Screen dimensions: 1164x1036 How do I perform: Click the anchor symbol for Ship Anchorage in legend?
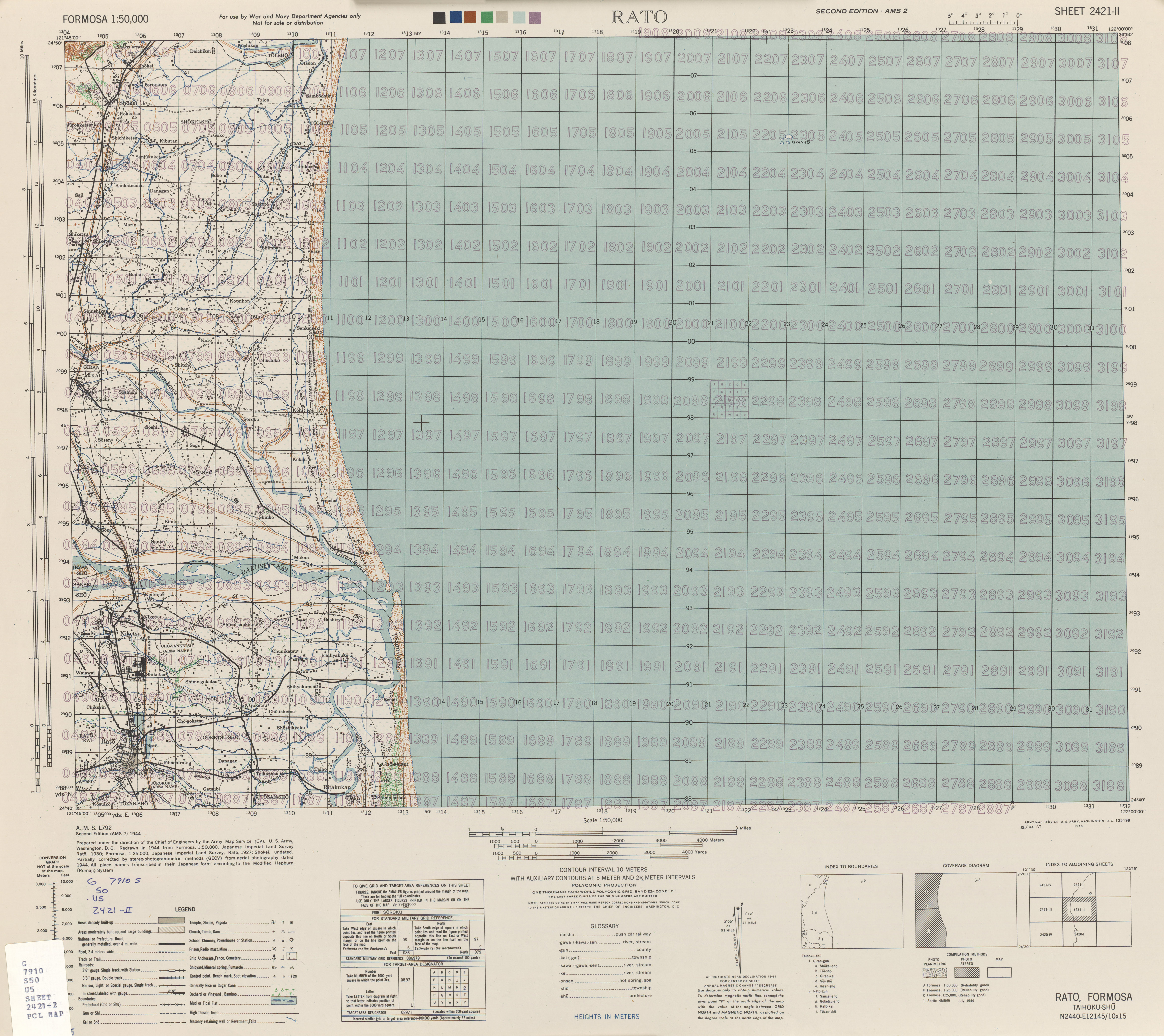coord(274,957)
